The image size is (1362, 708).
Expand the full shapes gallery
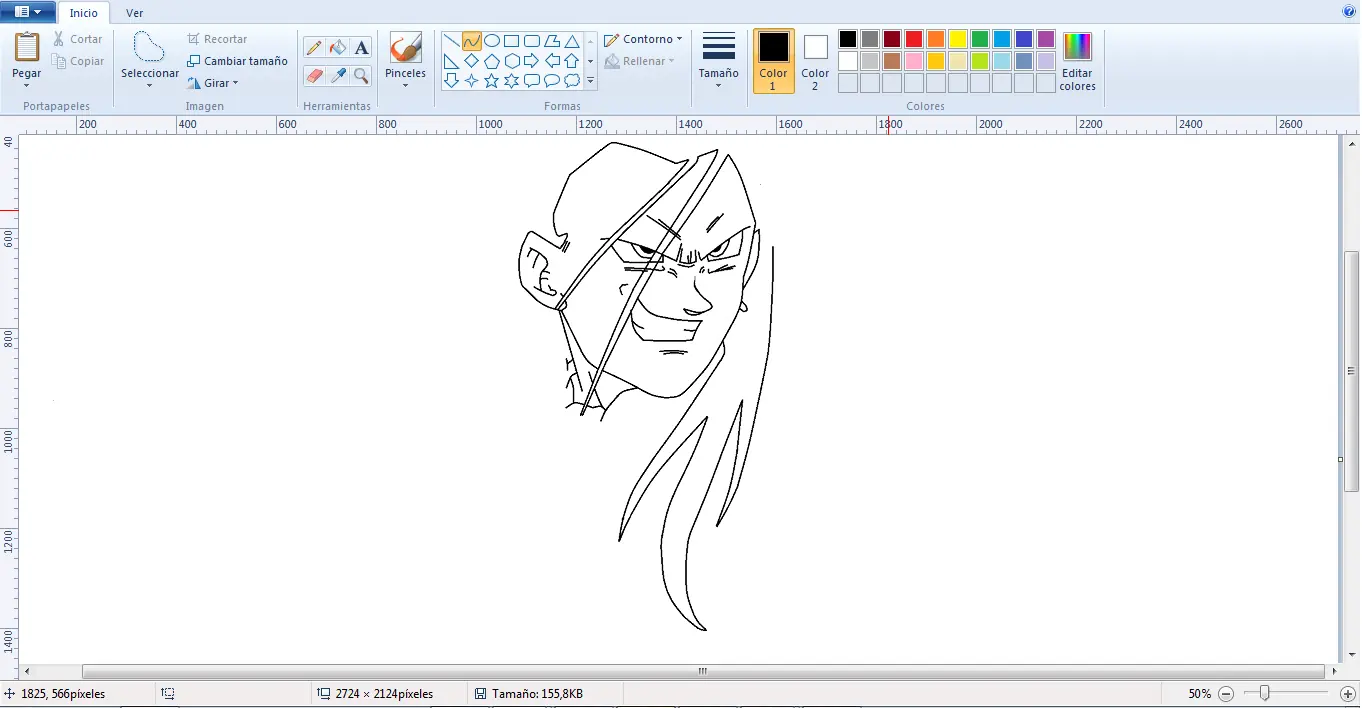[x=590, y=81]
